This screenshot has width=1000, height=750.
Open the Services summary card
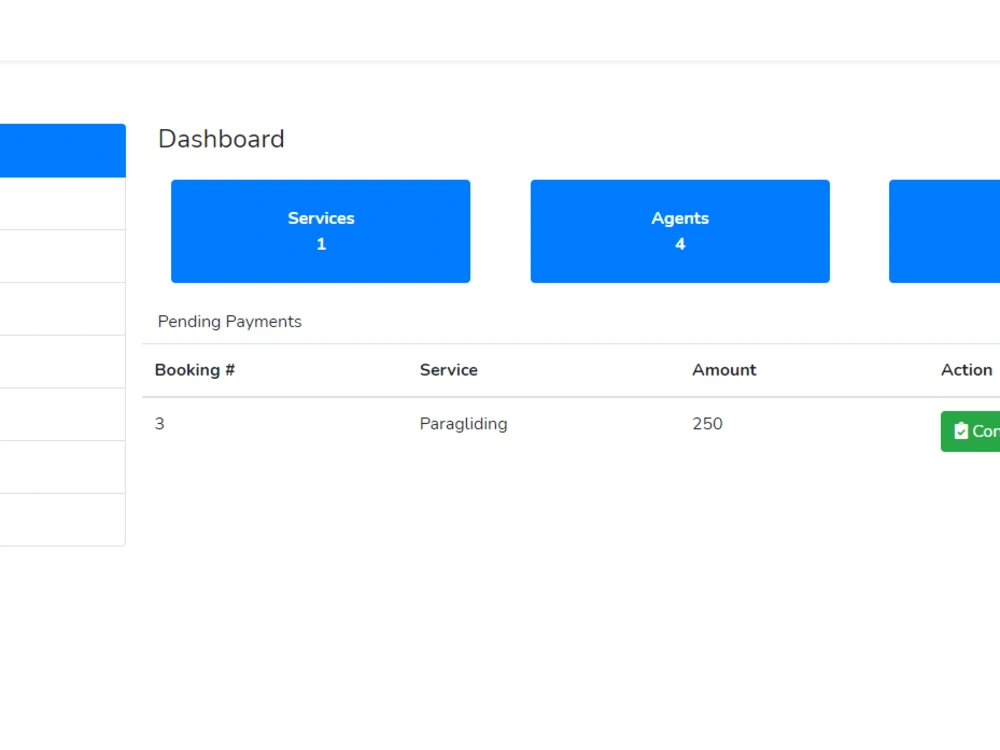pos(320,231)
